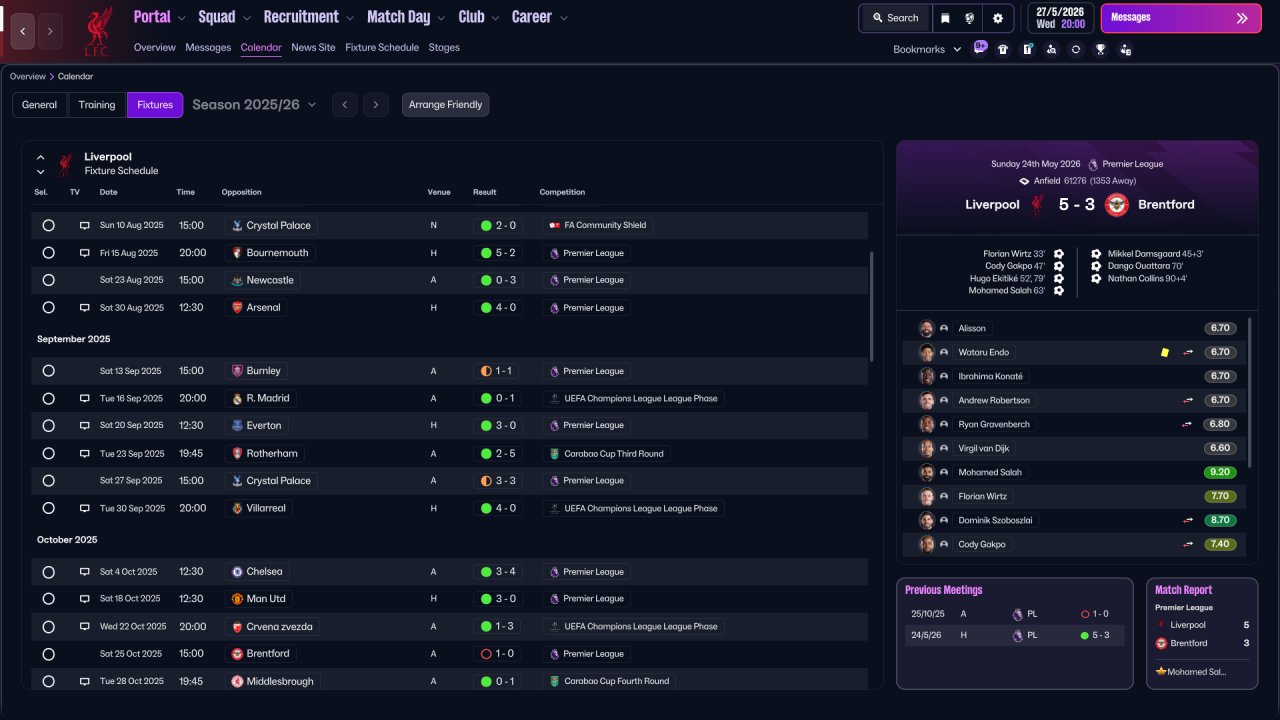Select the radio button for Arsenal fixture
The height and width of the screenshot is (720, 1280).
pyautogui.click(x=48, y=308)
